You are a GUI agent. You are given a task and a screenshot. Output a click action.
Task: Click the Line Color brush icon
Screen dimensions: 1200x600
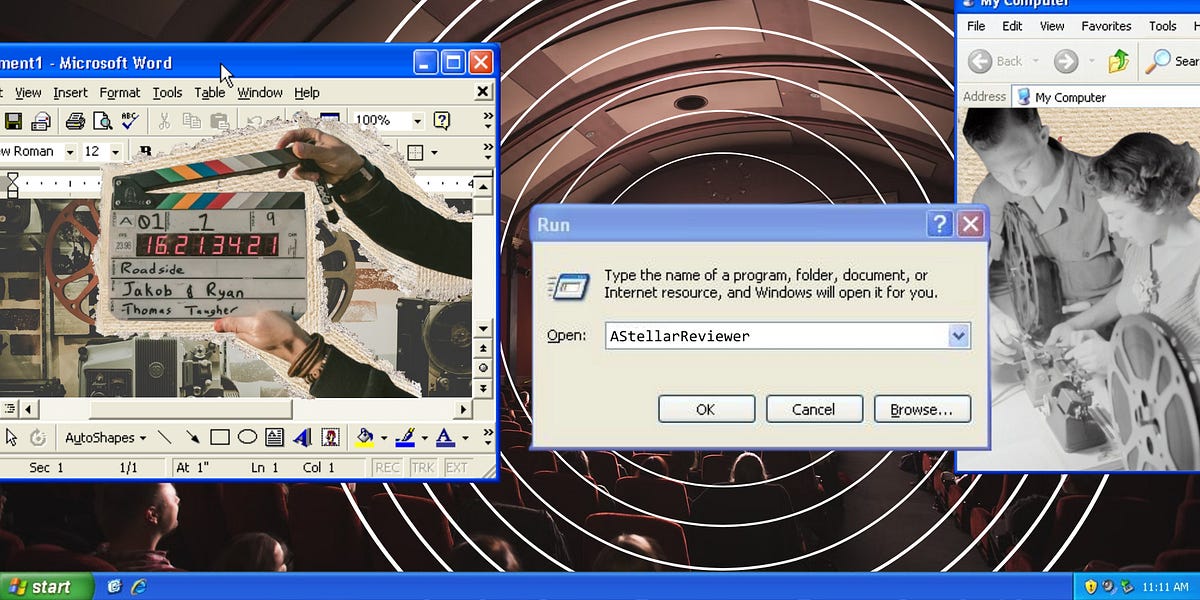tap(404, 437)
